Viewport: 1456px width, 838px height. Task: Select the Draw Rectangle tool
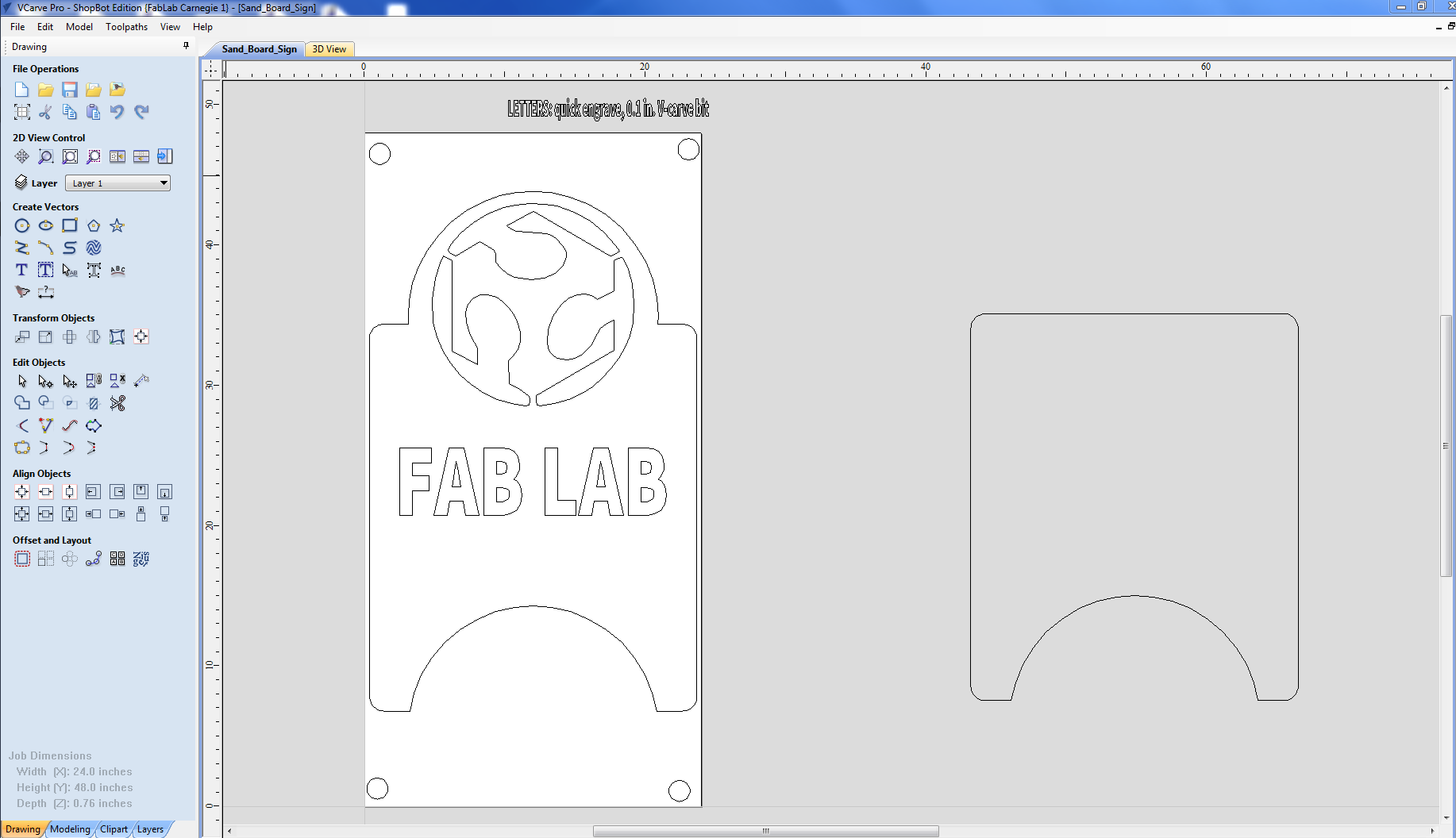point(70,225)
